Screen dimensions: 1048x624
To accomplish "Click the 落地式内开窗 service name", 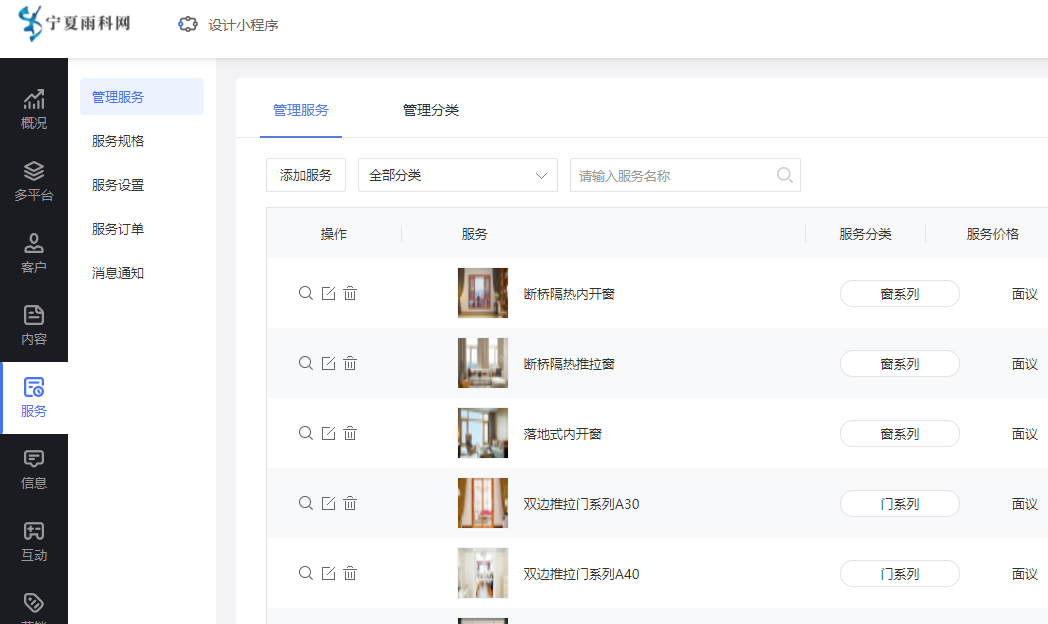I will point(562,434).
